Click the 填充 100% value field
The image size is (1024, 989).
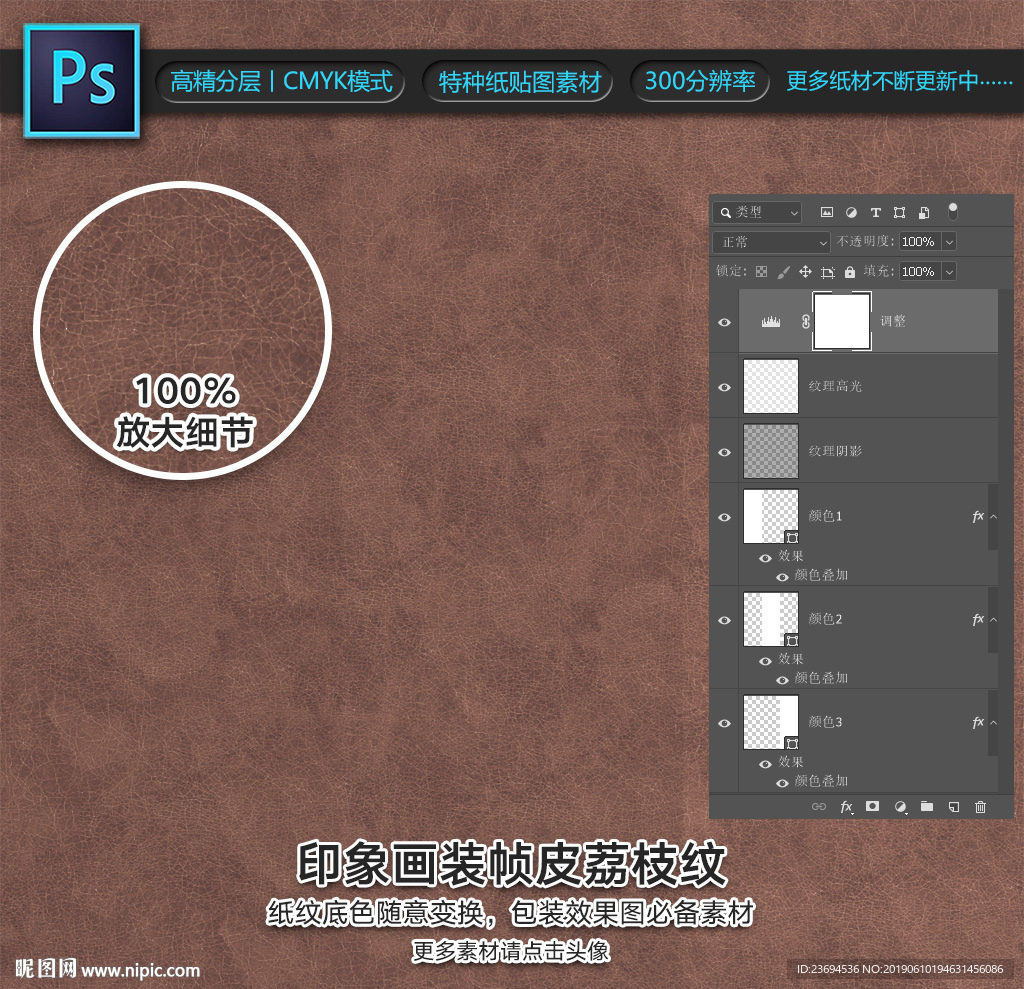(921, 272)
